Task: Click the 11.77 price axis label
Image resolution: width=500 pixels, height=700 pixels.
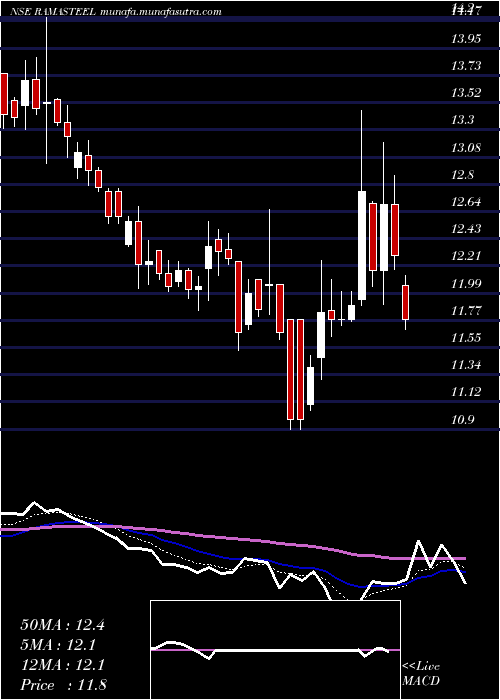Action: point(467,310)
